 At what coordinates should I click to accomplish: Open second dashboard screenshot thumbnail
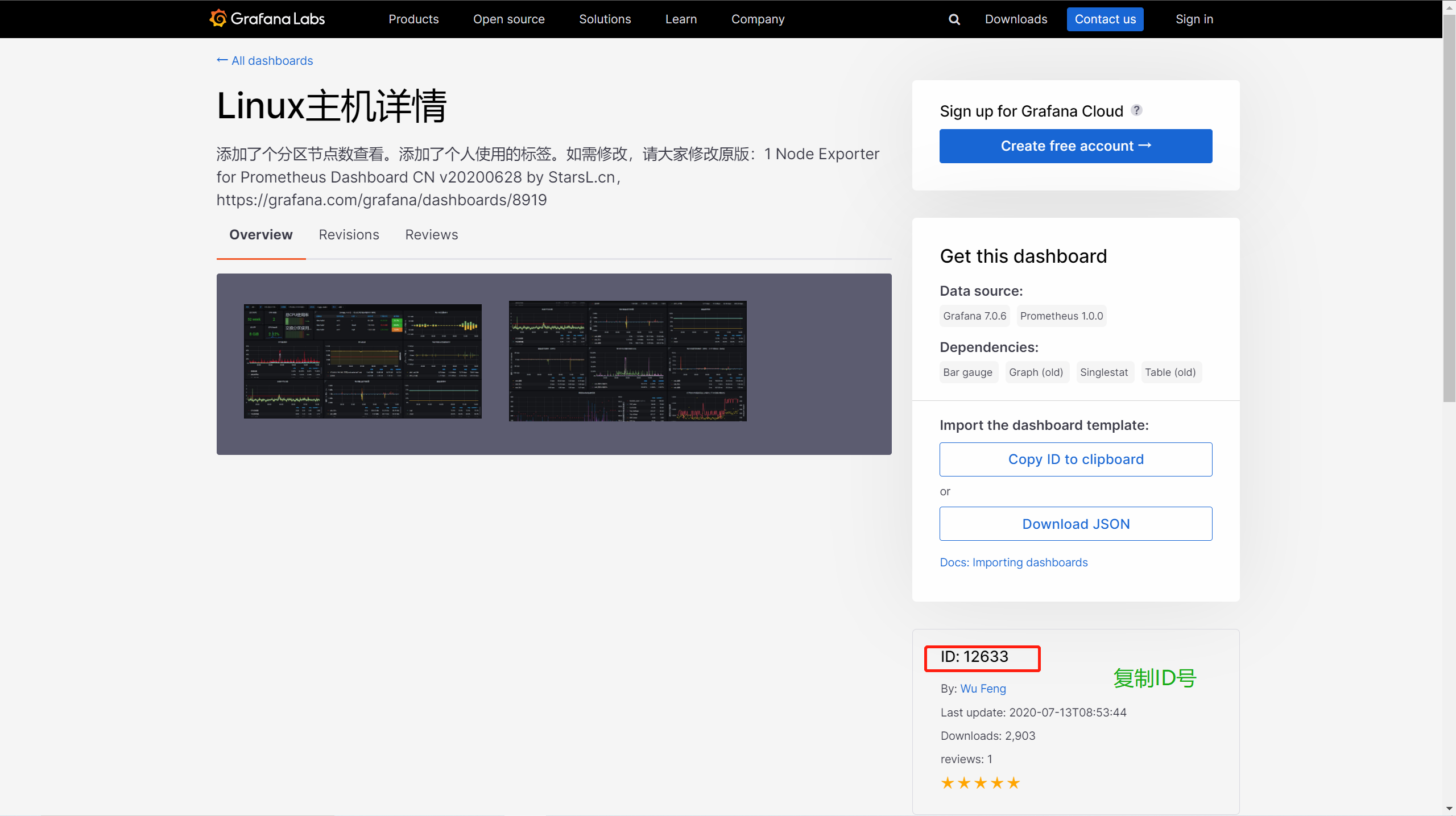tap(627, 362)
